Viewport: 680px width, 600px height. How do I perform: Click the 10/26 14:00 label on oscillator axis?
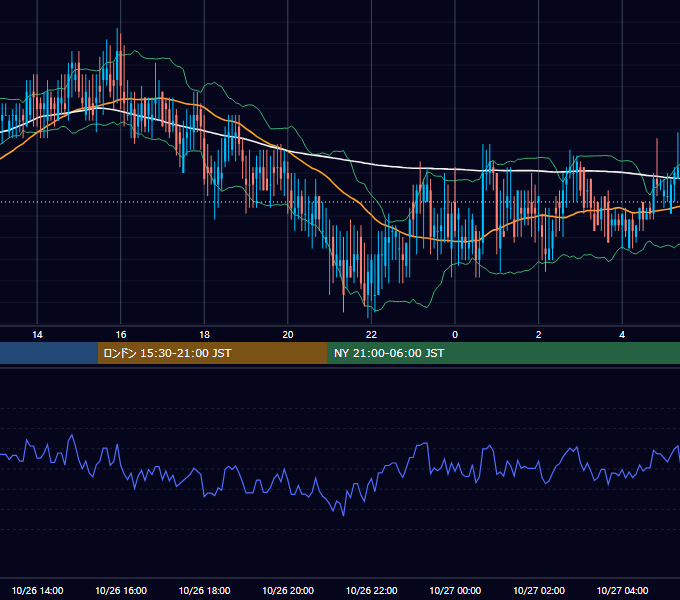click(x=37, y=590)
